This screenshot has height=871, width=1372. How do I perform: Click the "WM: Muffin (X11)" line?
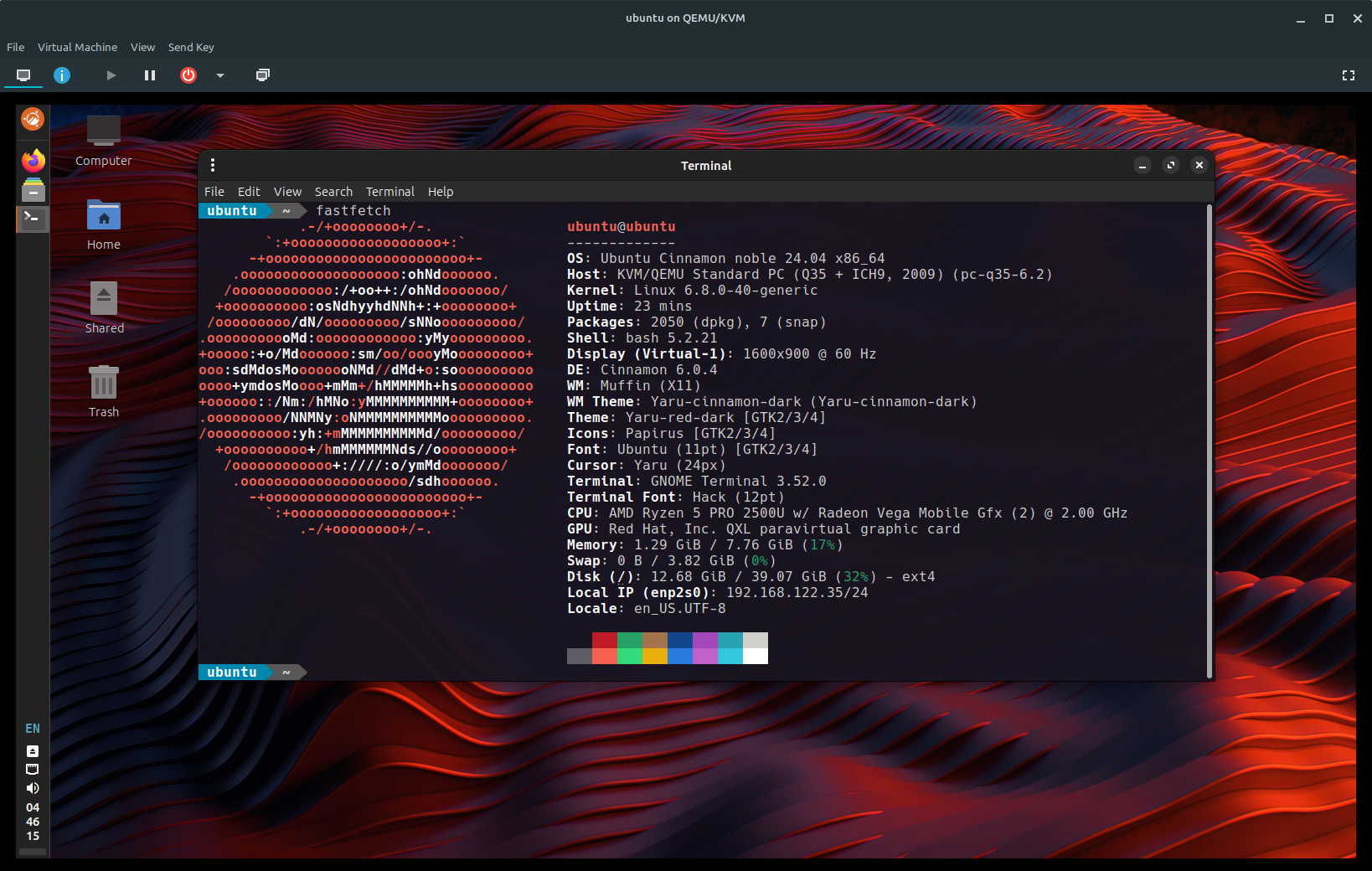pyautogui.click(x=634, y=386)
